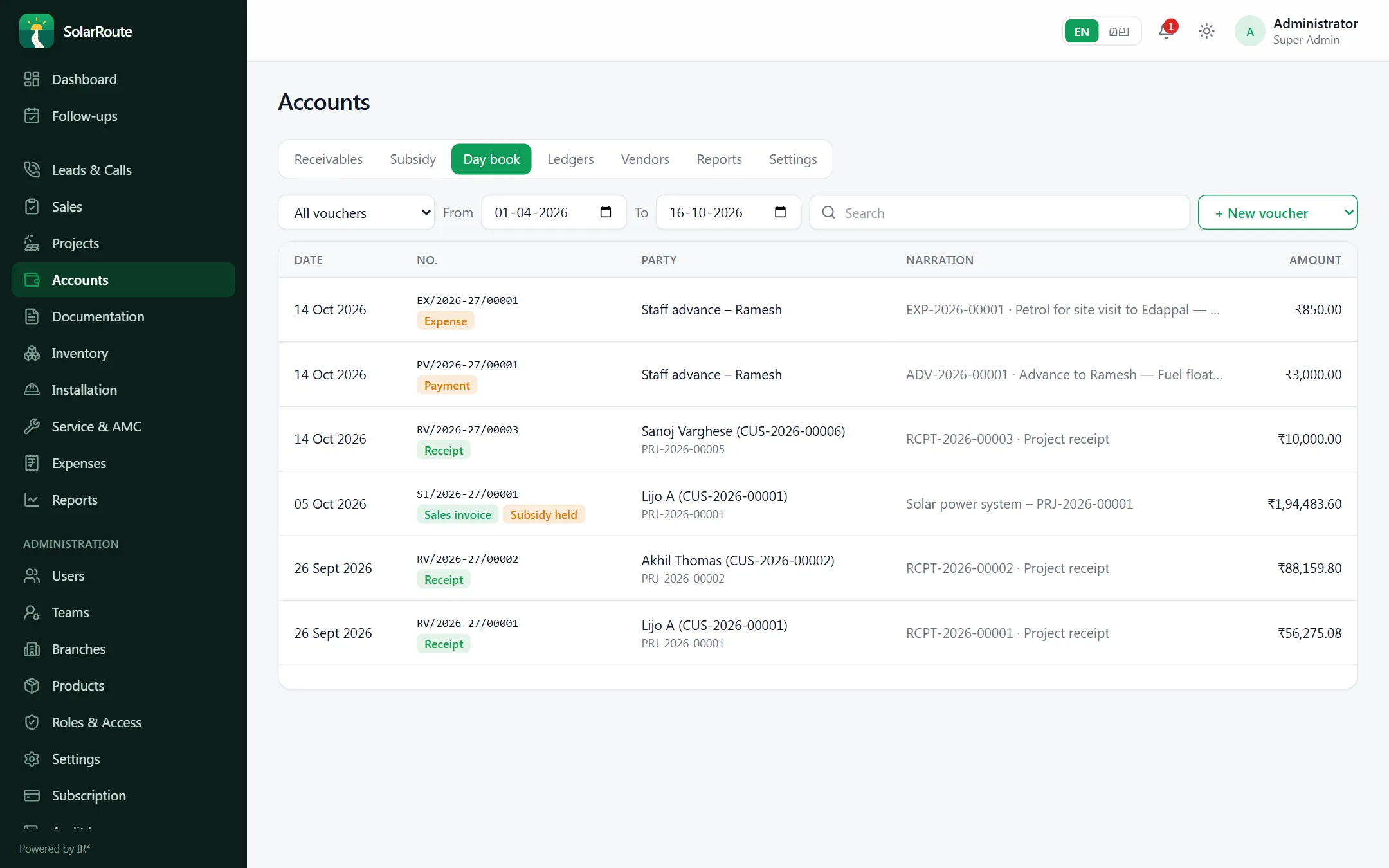Click the Subsidy held badge
The width and height of the screenshot is (1389, 868).
click(x=543, y=514)
